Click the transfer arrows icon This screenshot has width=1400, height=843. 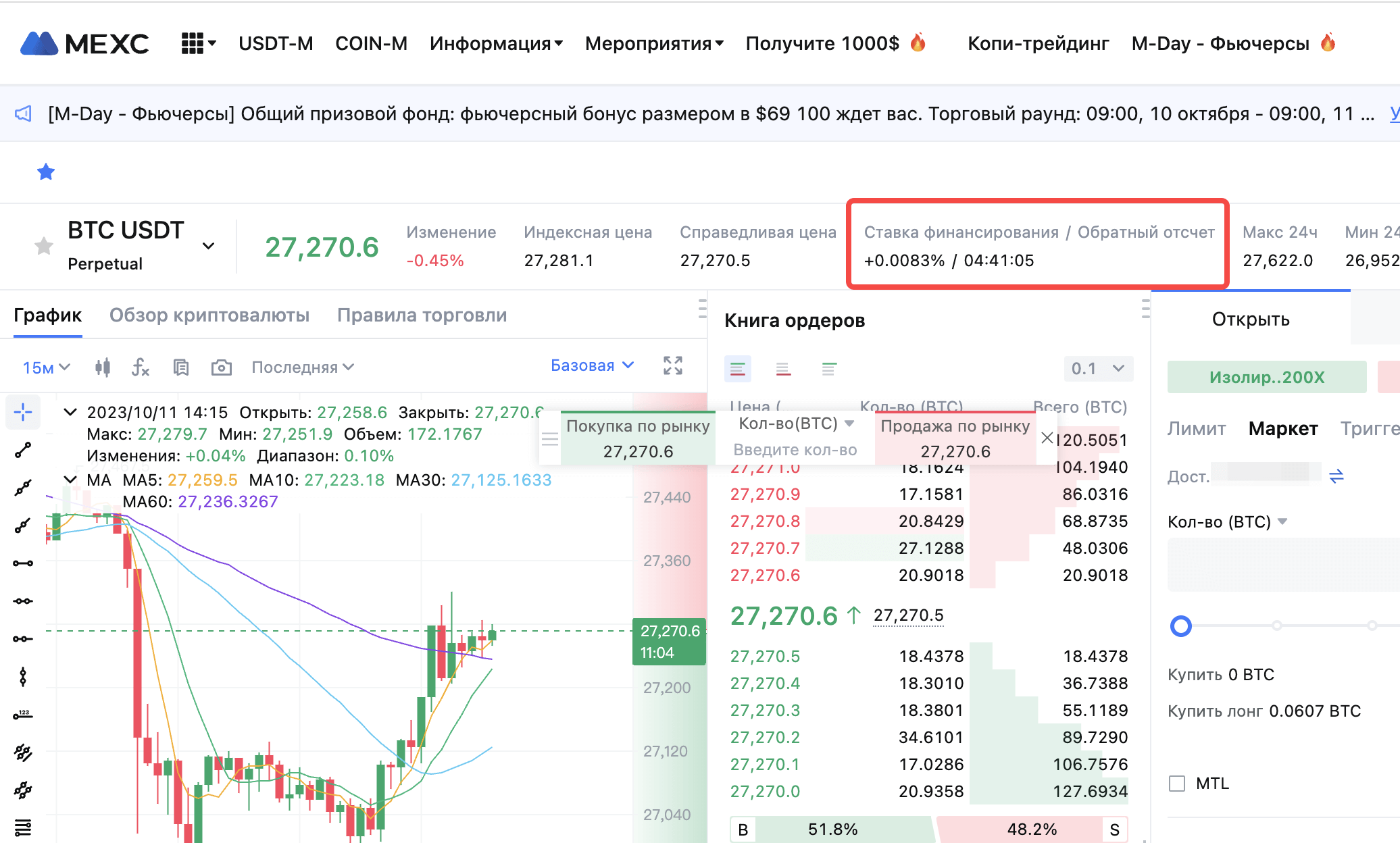coord(1336,476)
